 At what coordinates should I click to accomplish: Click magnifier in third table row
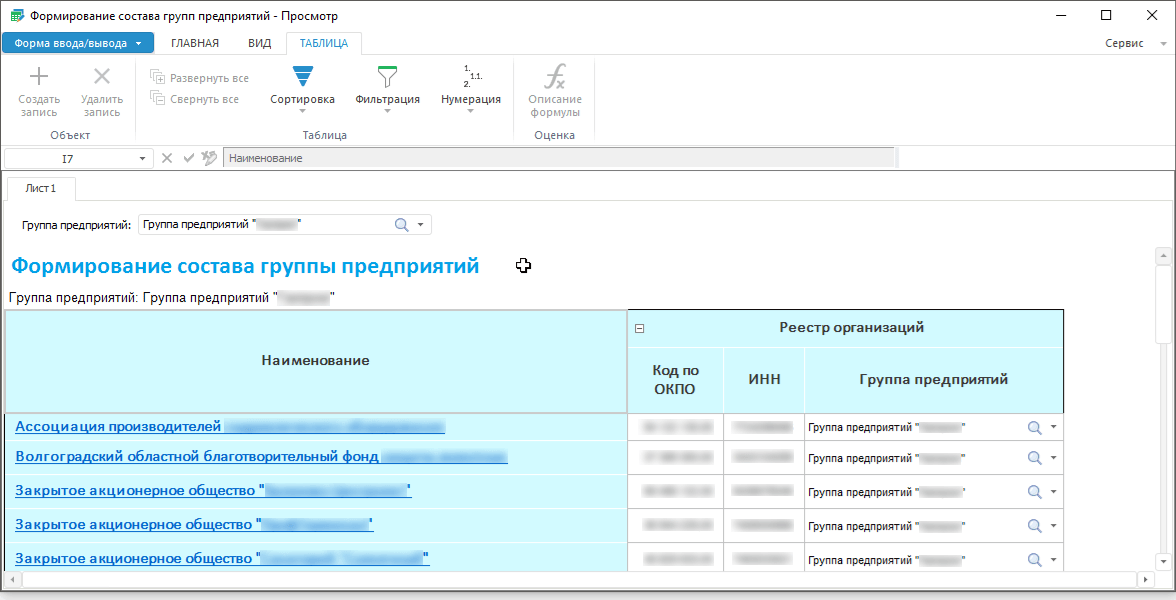point(1034,492)
